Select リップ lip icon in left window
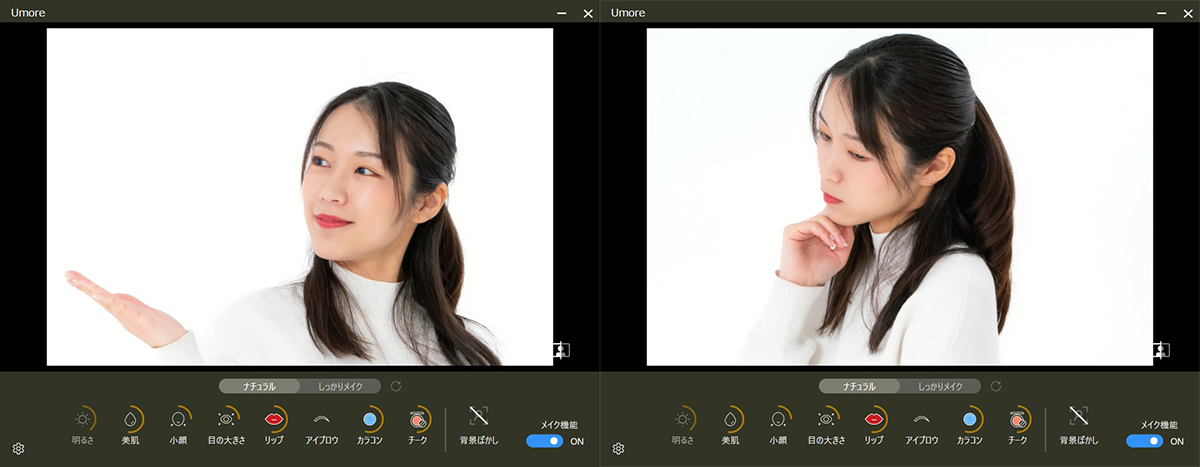 point(273,420)
